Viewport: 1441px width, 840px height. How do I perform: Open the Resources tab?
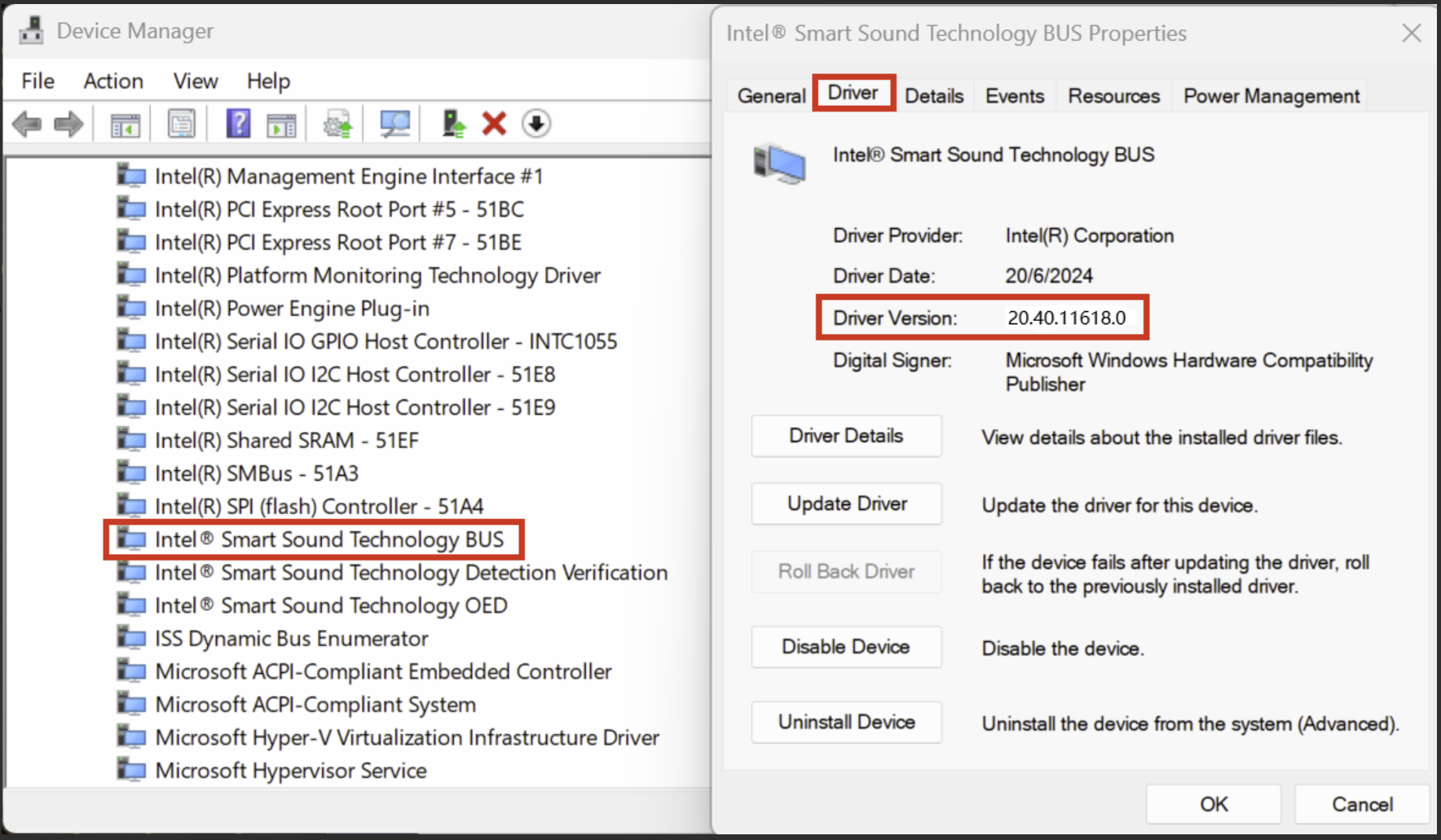click(1113, 95)
